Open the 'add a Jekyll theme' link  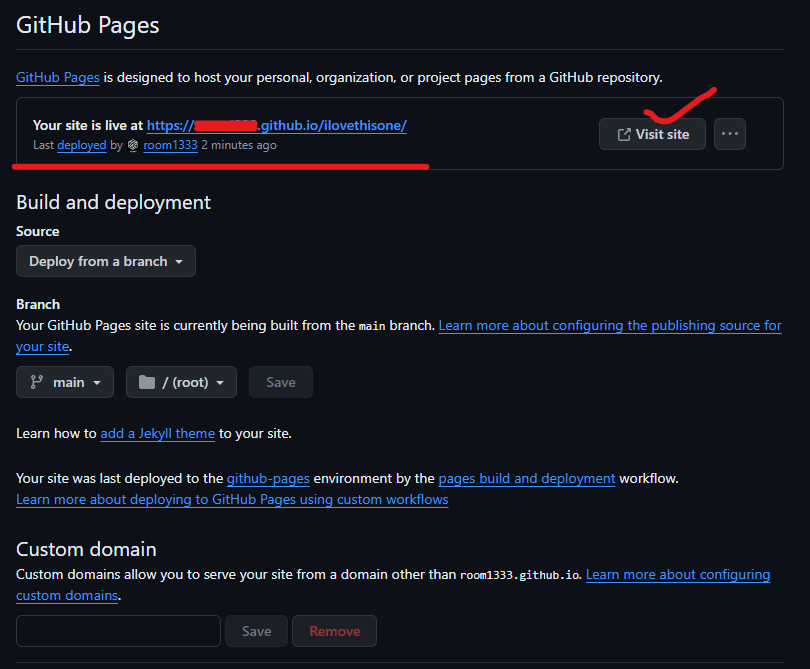click(x=158, y=433)
